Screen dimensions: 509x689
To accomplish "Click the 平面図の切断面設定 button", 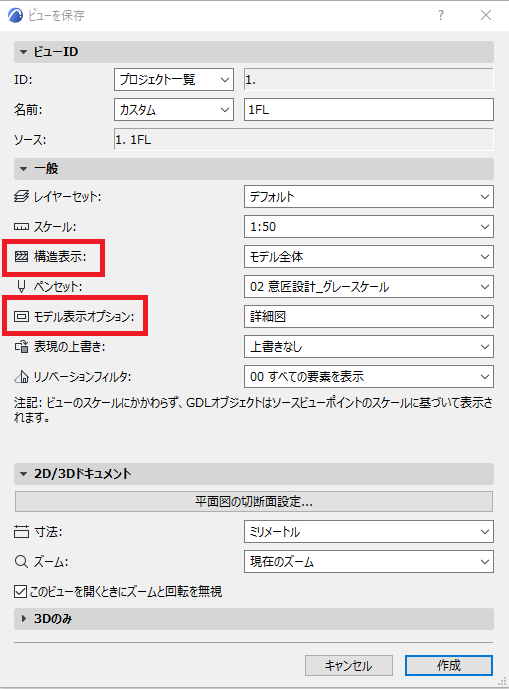I will tap(254, 501).
